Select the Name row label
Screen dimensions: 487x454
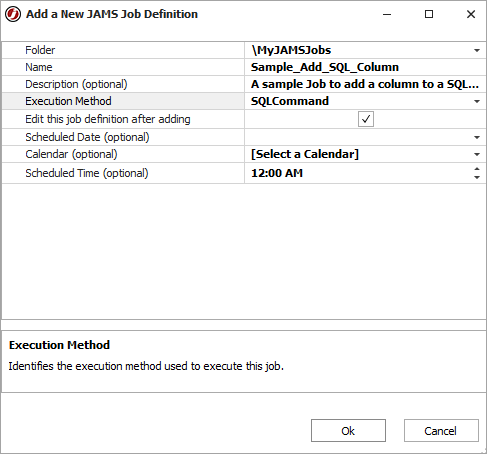click(39, 67)
